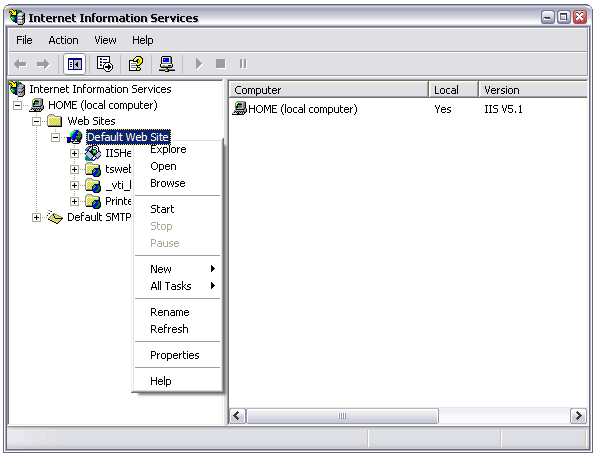
Task: Choose Help from the context menu
Action: (x=177, y=381)
